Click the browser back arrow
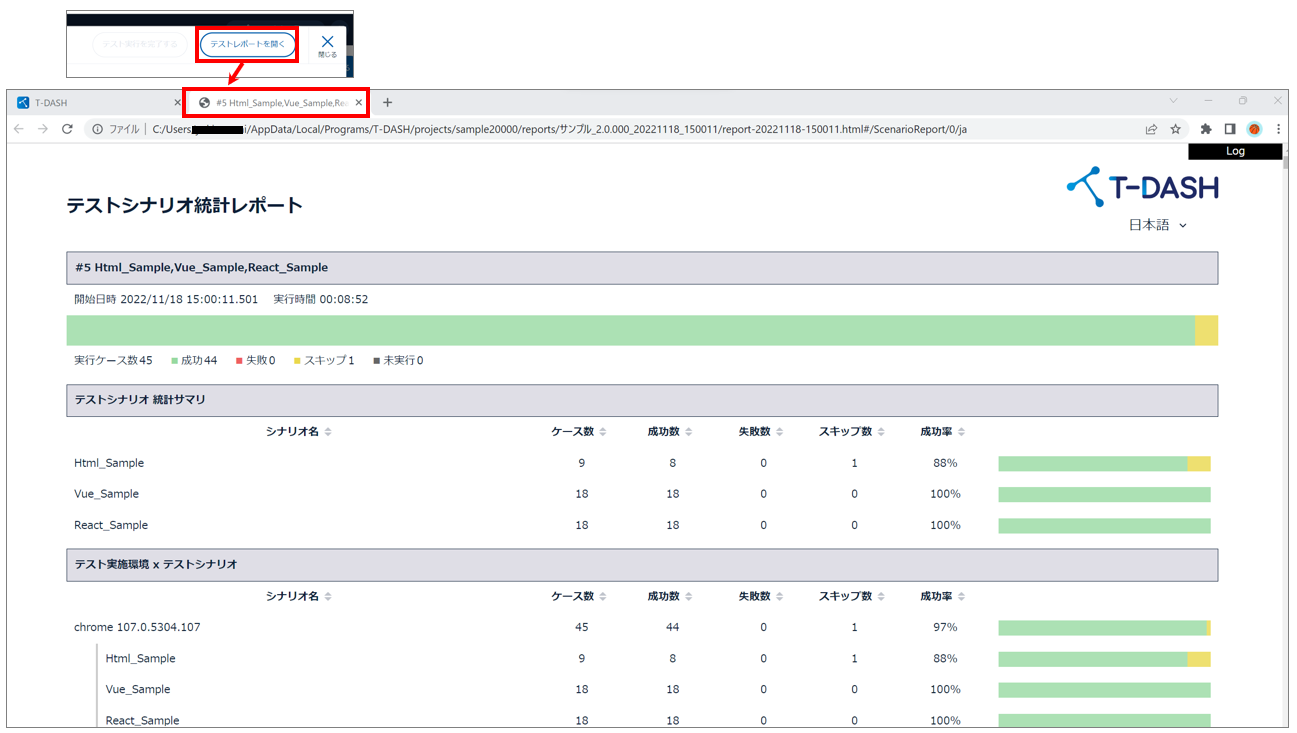Viewport: 1297px width, 733px height. (x=18, y=129)
